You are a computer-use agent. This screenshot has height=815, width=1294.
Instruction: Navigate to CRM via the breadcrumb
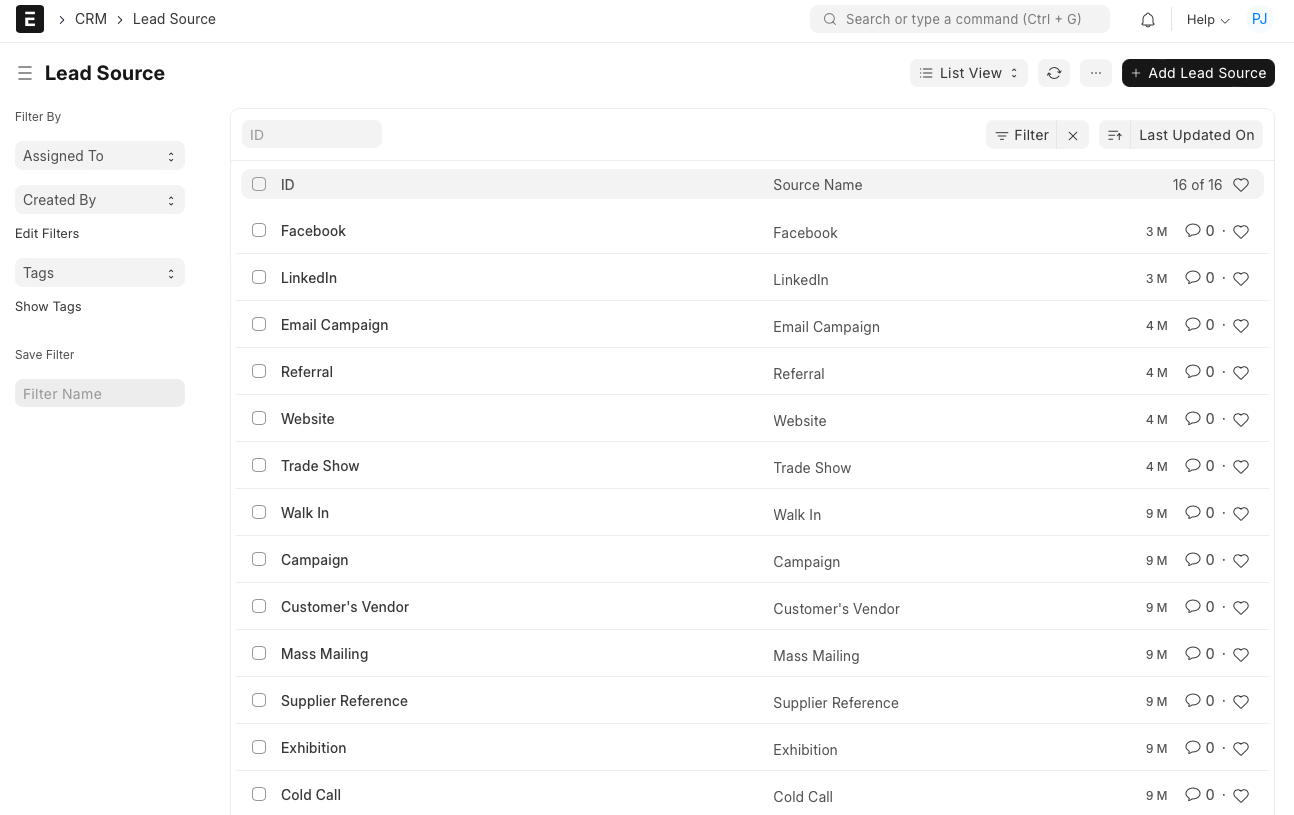(90, 18)
